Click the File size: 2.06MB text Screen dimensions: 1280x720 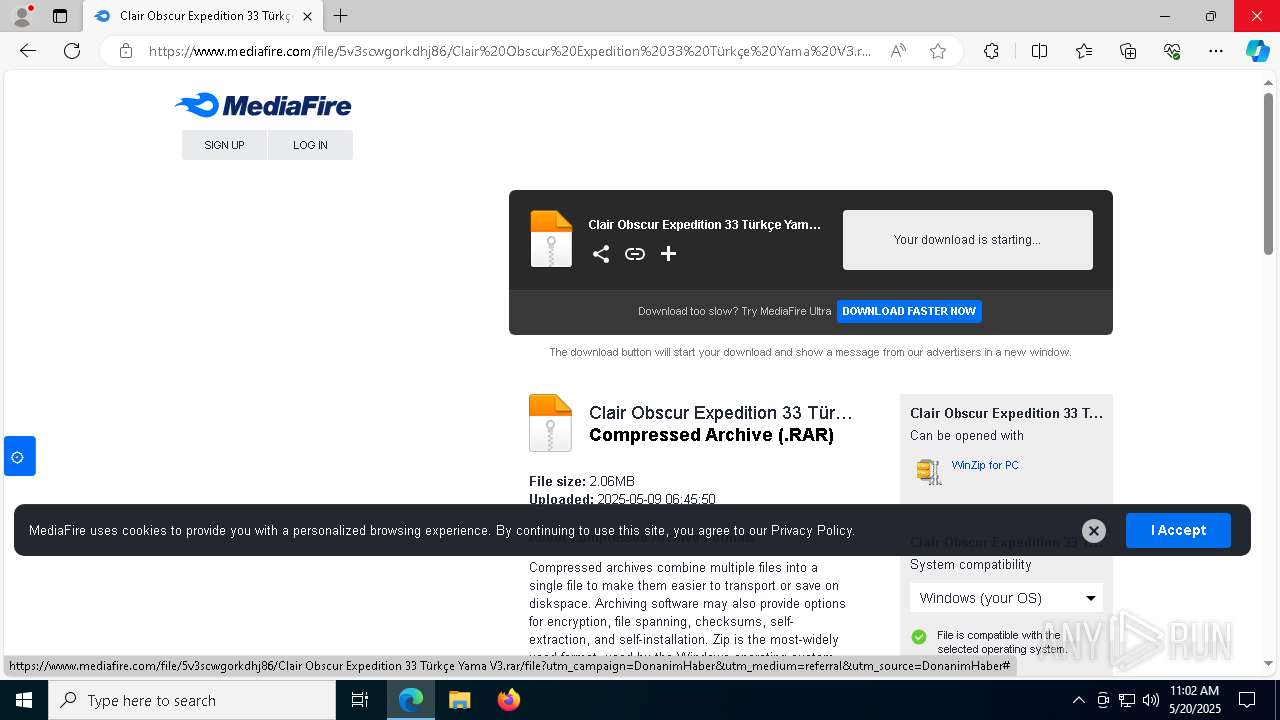[x=582, y=481]
